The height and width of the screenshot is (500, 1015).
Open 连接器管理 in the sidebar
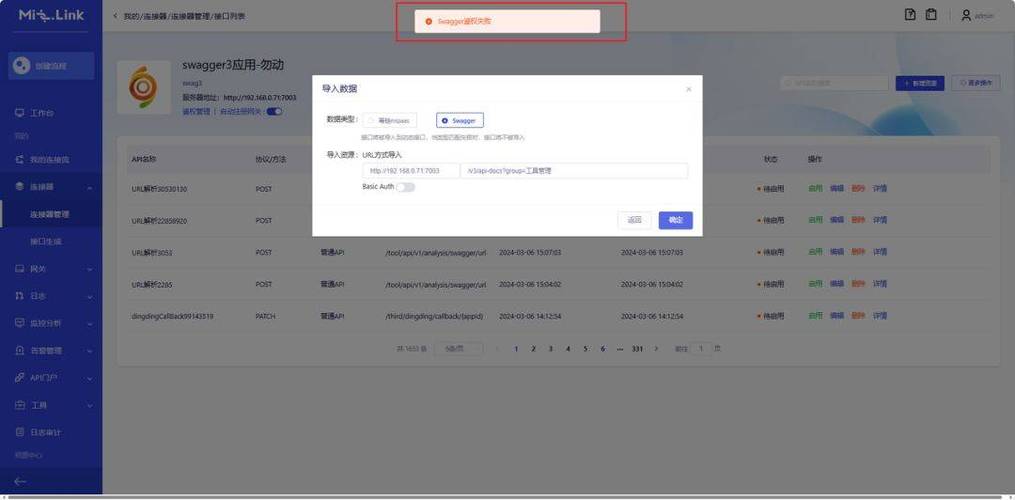[50, 214]
